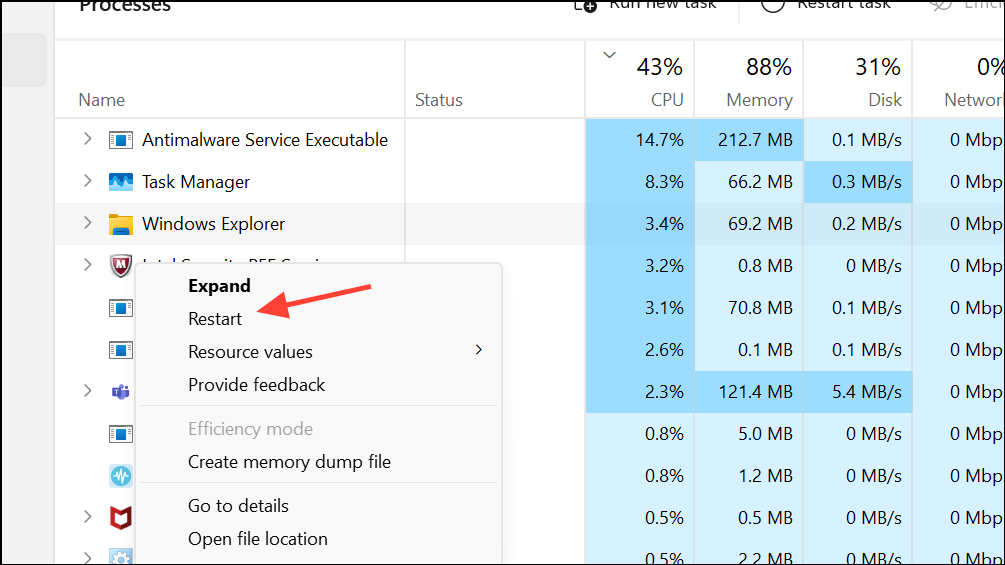Click the greyed-out Efficiency mode entry
The height and width of the screenshot is (565, 1005).
(250, 429)
